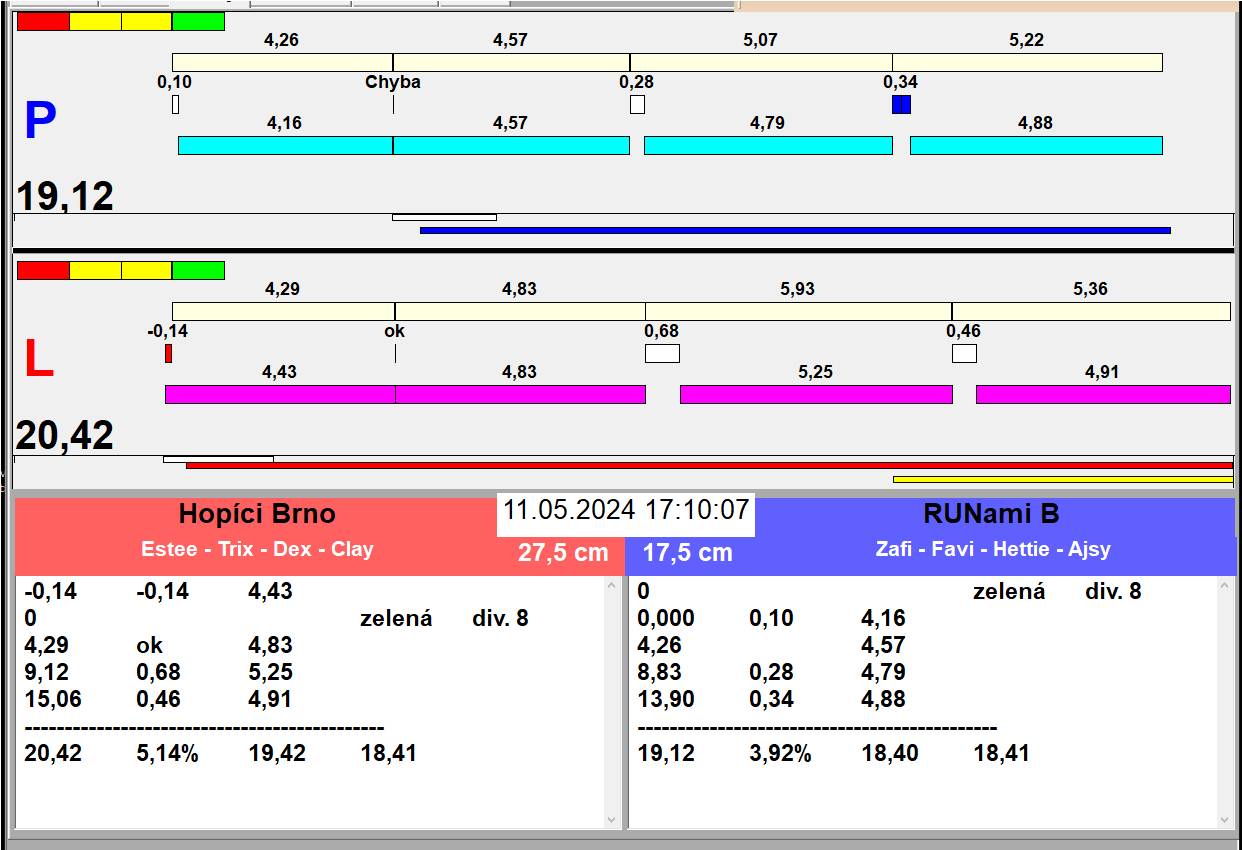This screenshot has width=1242, height=850.
Task: Click the blue total-time bar in lane P
Action: (795, 230)
